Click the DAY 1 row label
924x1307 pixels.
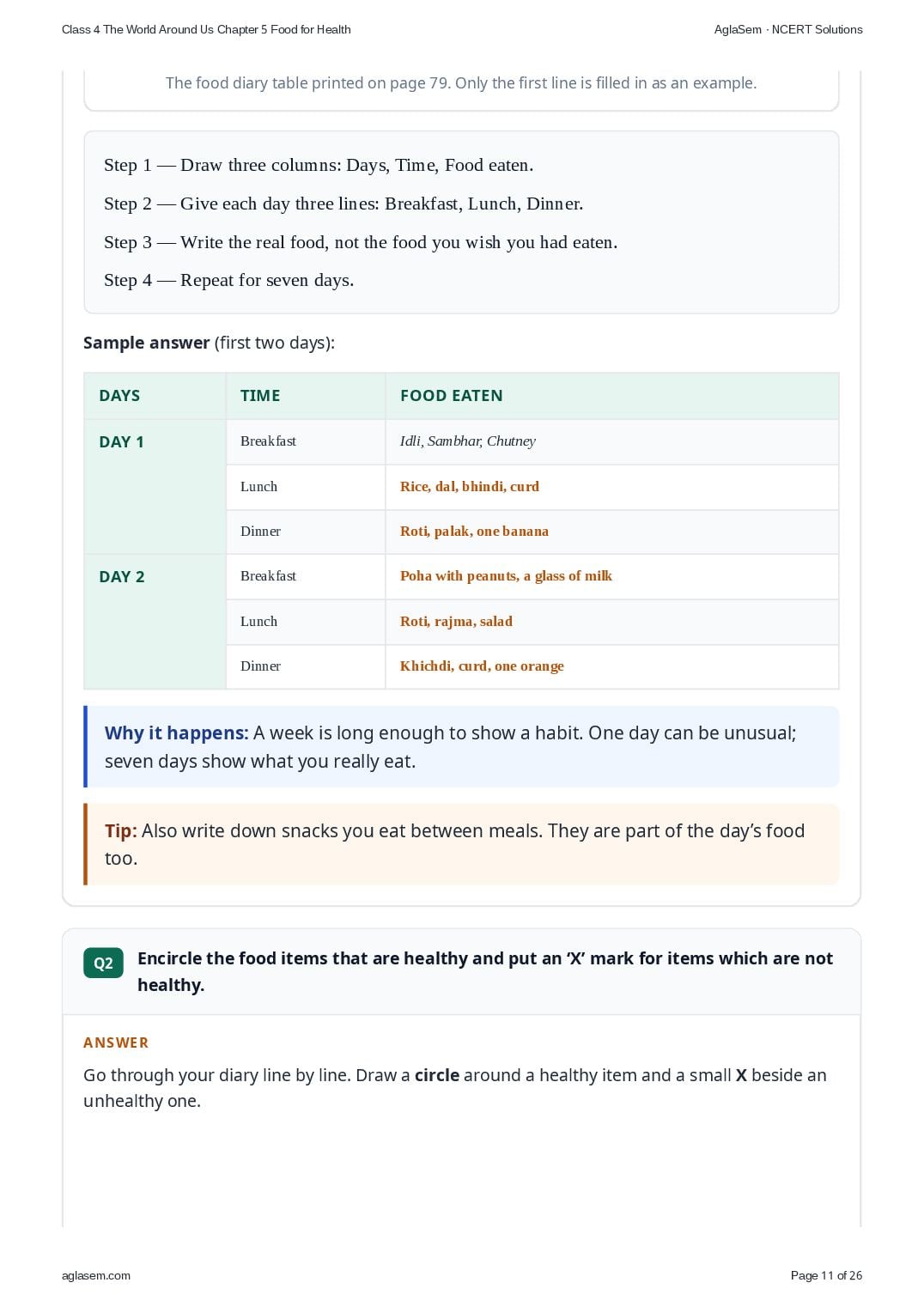[x=121, y=442]
